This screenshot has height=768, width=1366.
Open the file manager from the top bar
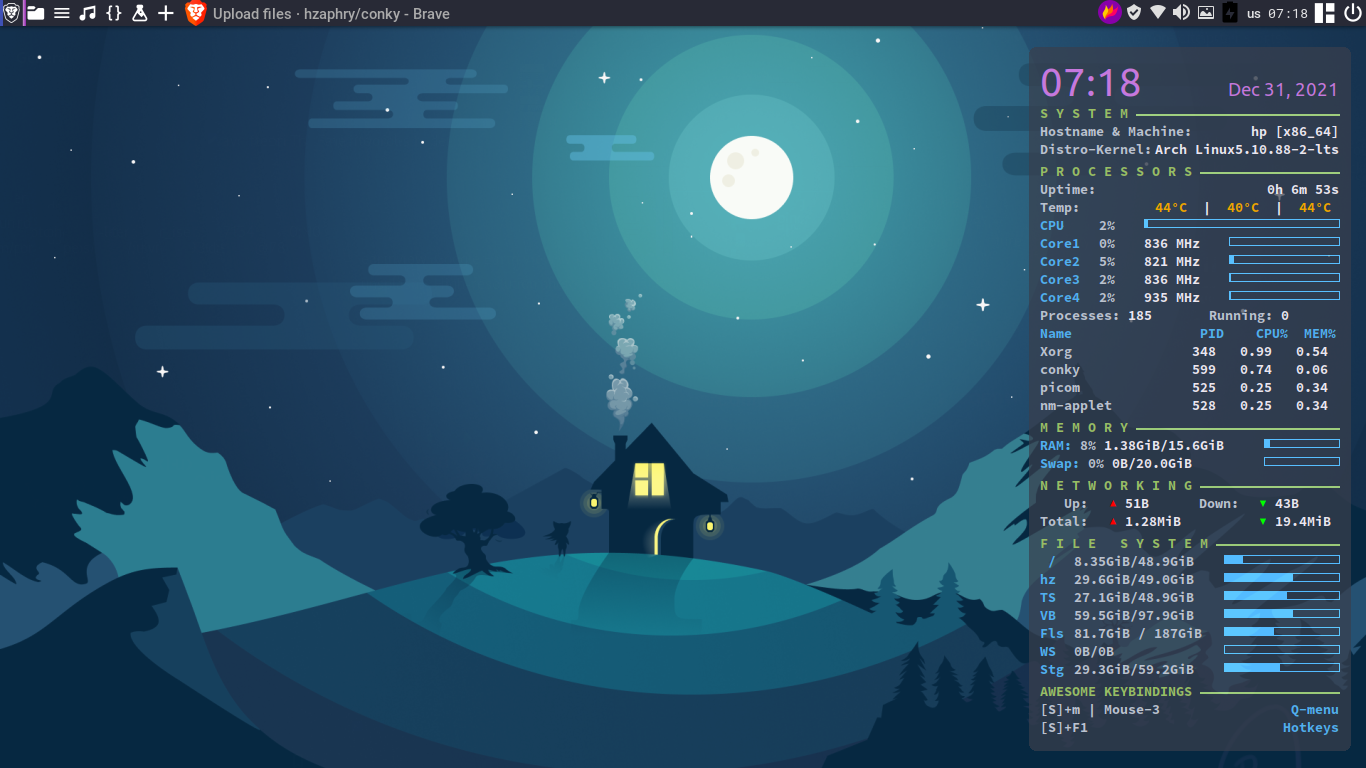coord(35,13)
